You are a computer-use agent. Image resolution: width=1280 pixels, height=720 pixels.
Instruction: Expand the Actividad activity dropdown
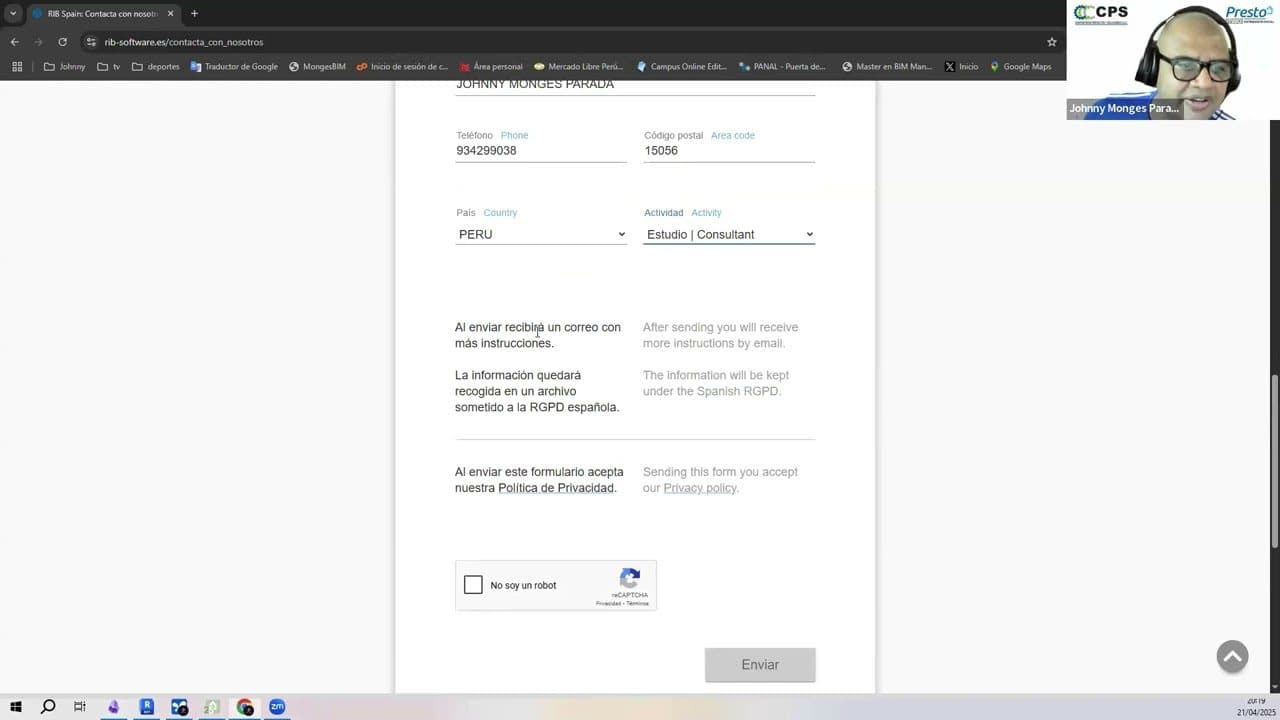pos(728,235)
